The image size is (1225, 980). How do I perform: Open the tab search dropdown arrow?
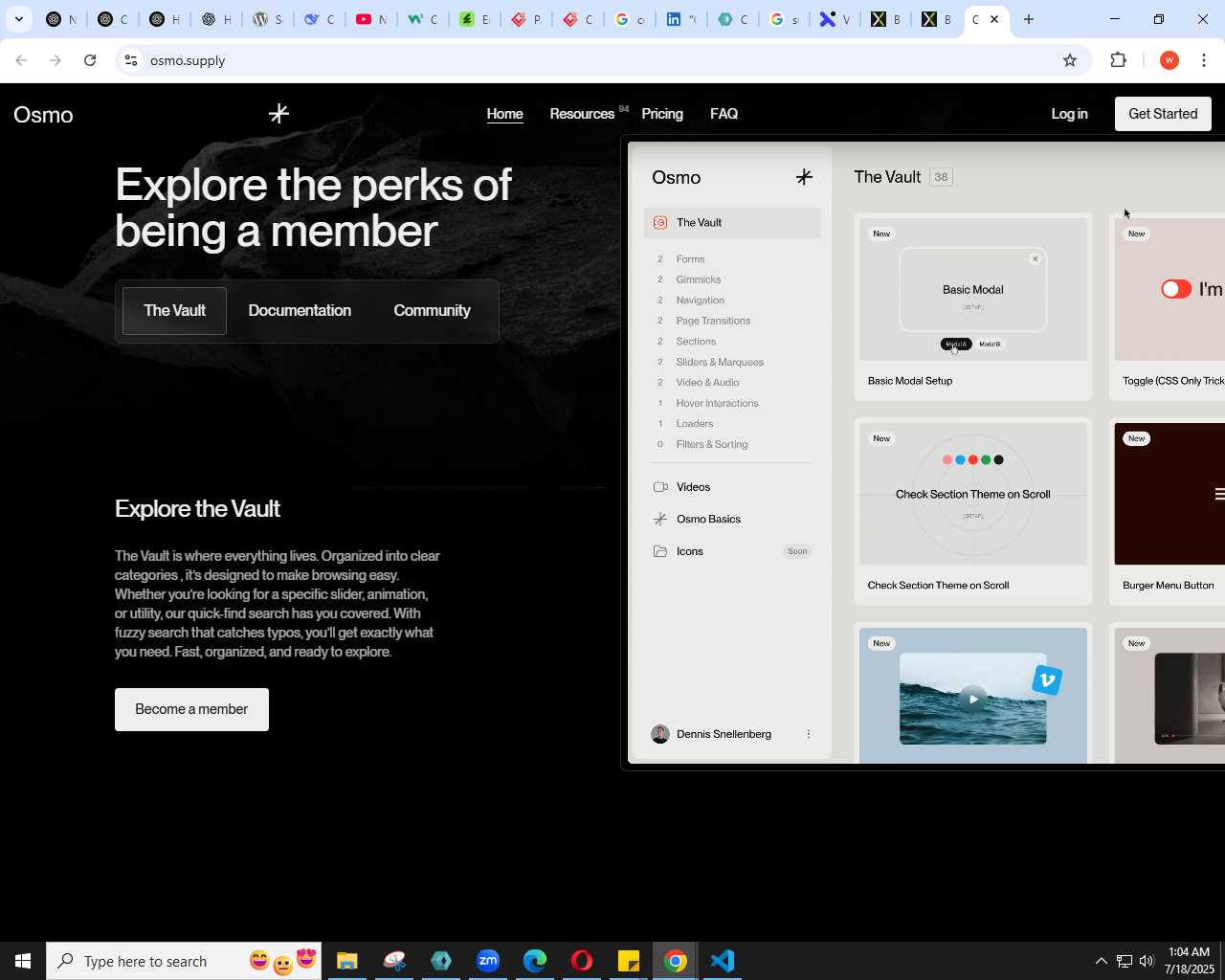pyautogui.click(x=19, y=19)
